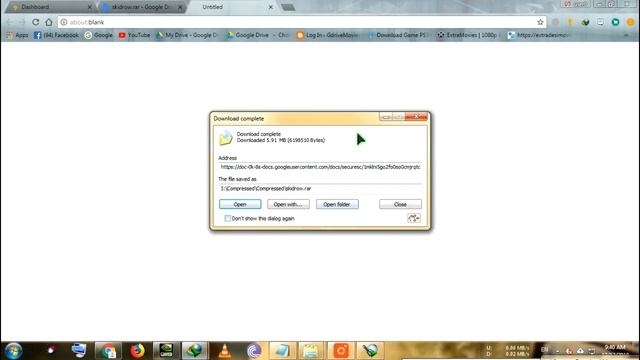Viewport: 640px width, 360px height.
Task: Click the folder icon in Download complete dialog
Action: [x=226, y=138]
